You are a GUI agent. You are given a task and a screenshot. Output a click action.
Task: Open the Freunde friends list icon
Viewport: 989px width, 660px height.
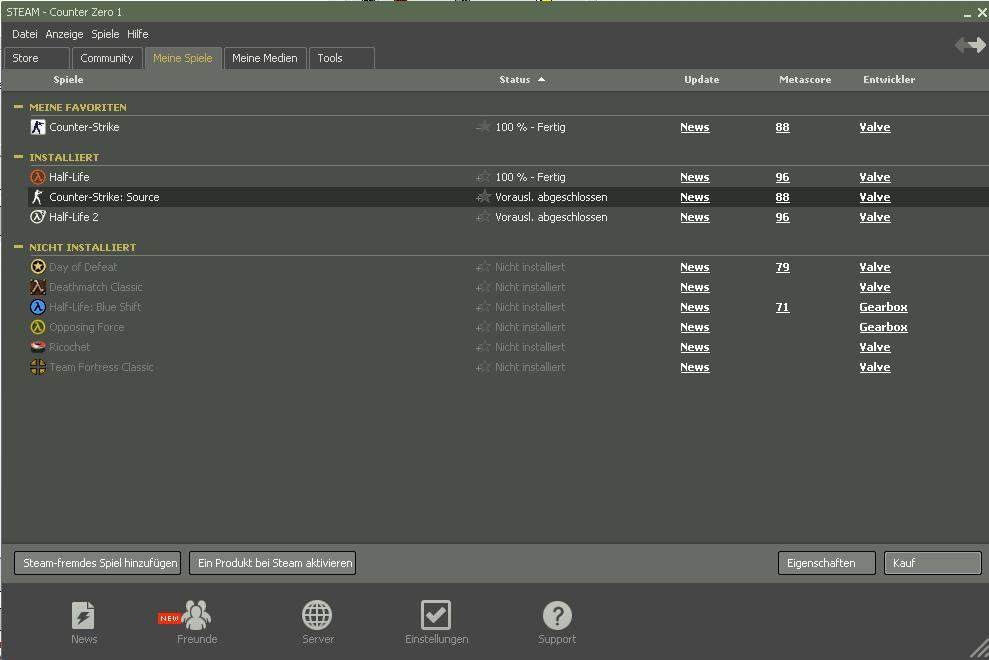pyautogui.click(x=196, y=615)
